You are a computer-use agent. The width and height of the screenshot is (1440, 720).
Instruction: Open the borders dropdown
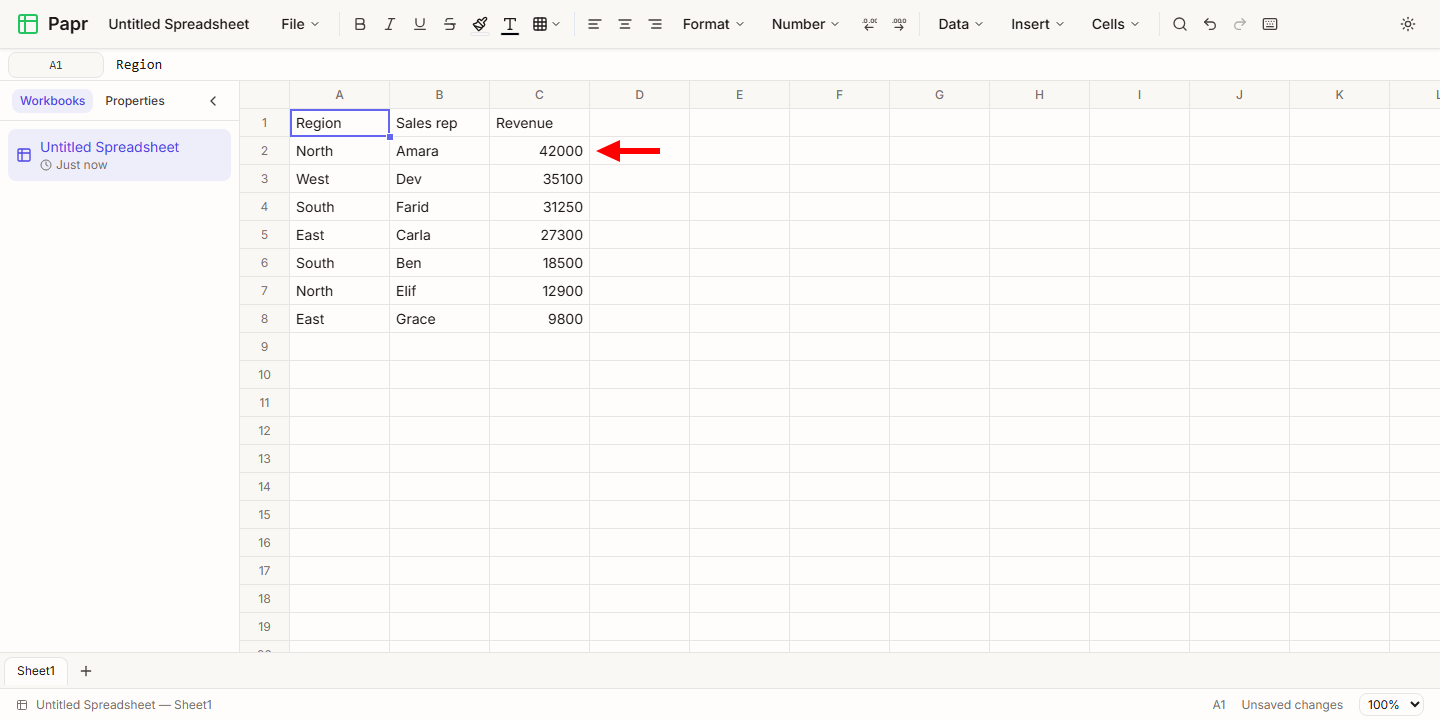click(x=546, y=24)
